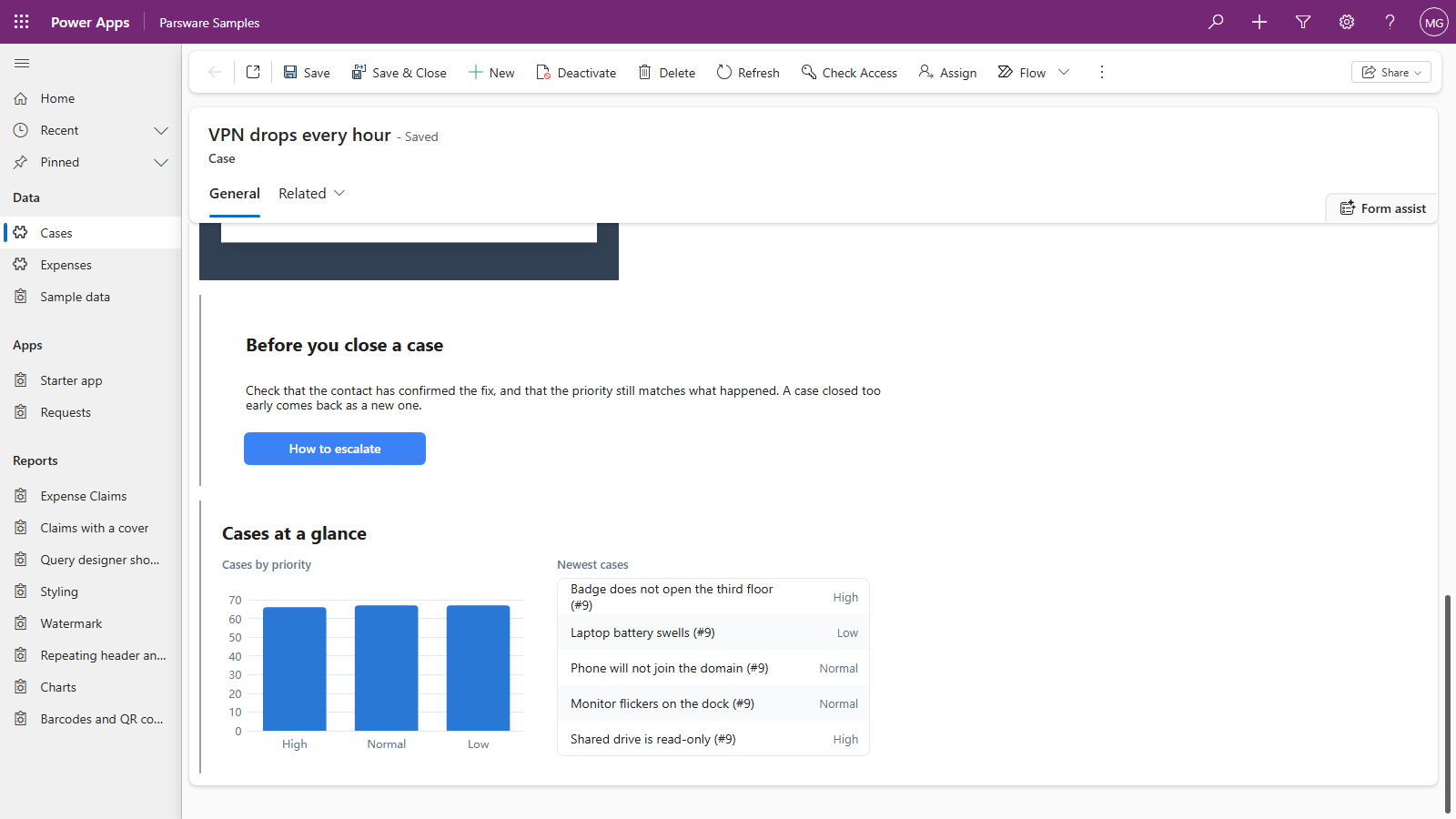Screen dimensions: 1456x819
Task: Click the form vertical scrollbar thumb
Action: 1447,703
